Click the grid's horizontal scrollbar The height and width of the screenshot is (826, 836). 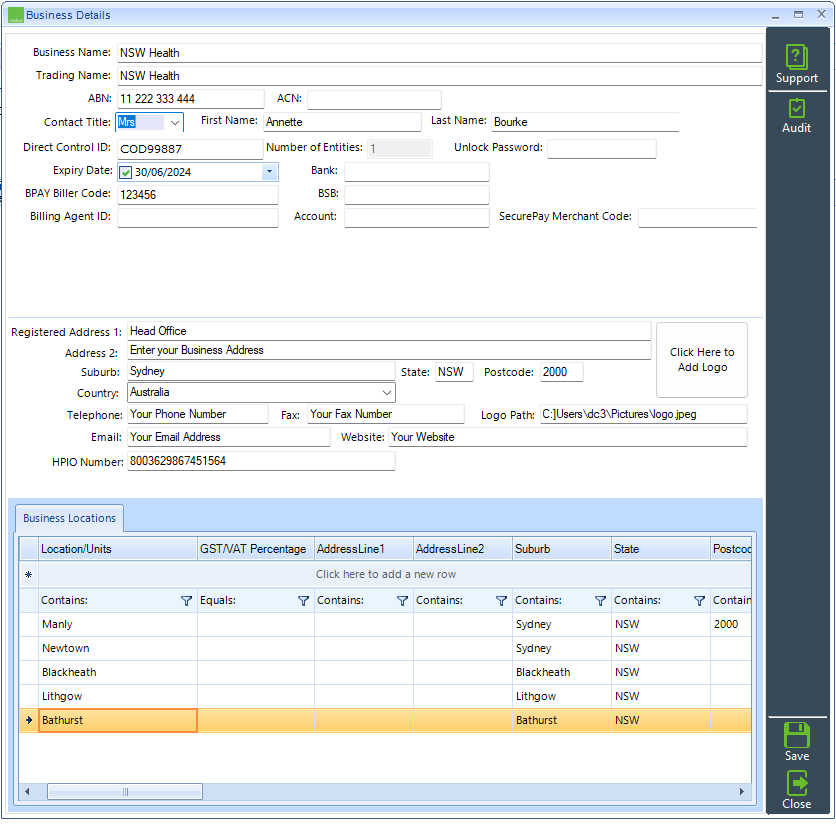[x=124, y=791]
